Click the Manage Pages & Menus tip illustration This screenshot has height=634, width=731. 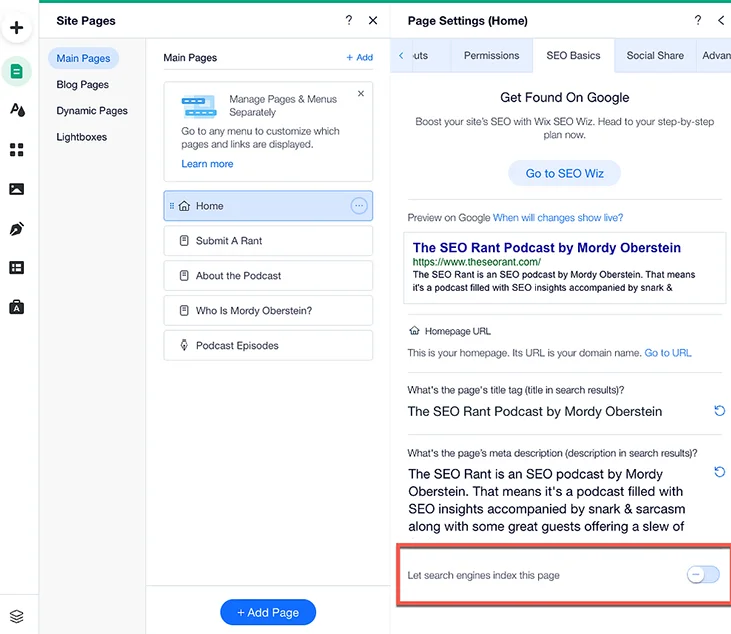tap(199, 106)
